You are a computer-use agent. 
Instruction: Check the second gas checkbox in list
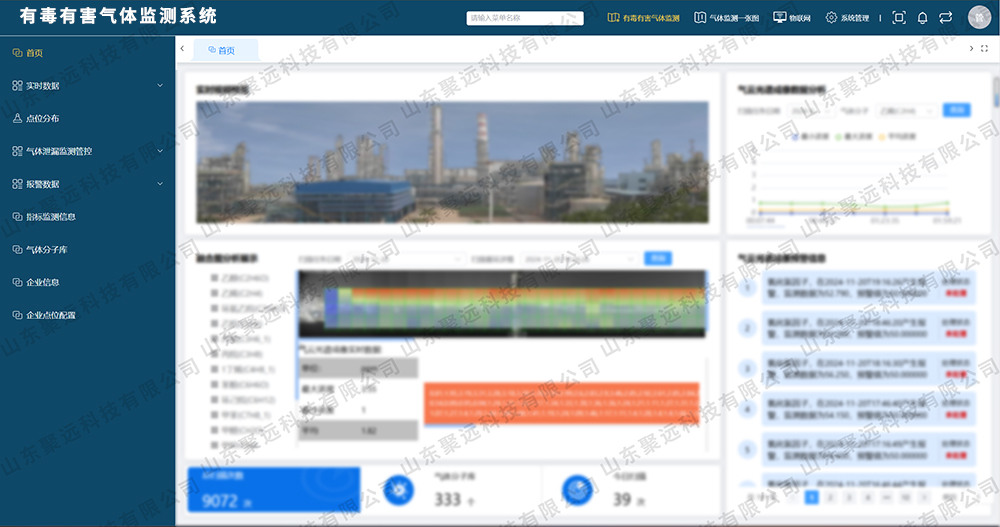click(214, 293)
